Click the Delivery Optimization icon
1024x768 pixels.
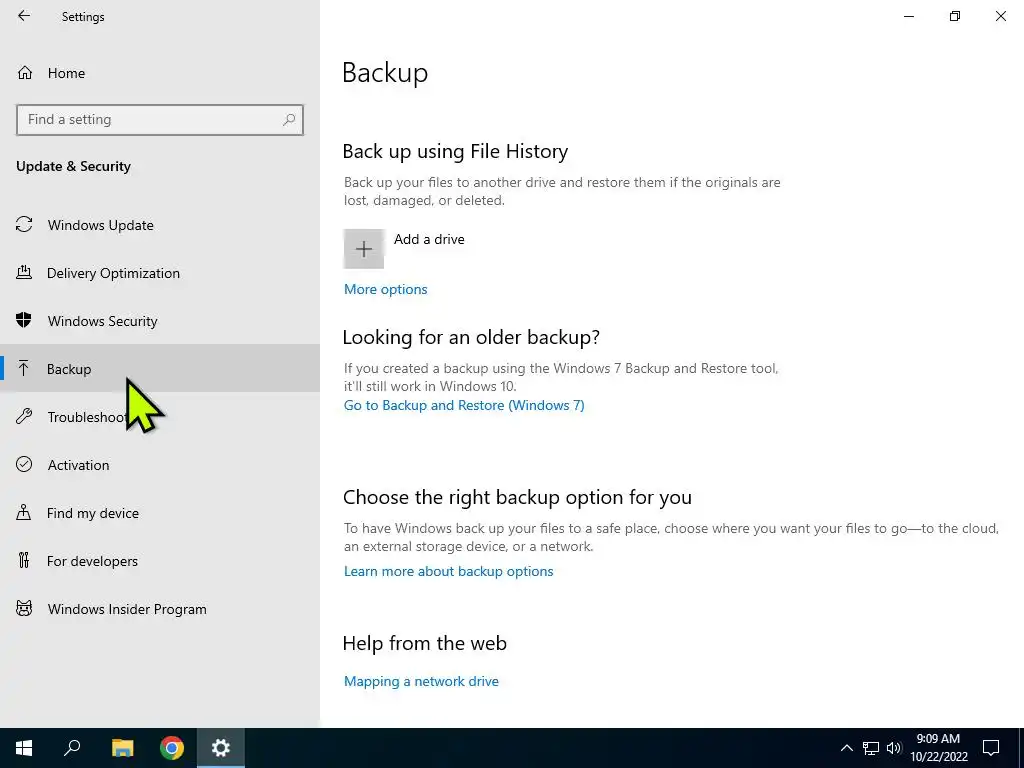(24, 272)
